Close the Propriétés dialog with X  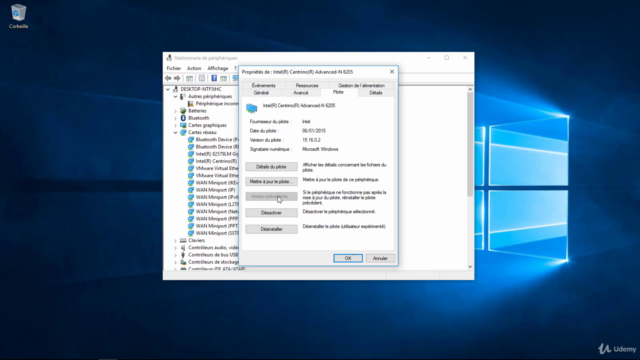(x=392, y=72)
